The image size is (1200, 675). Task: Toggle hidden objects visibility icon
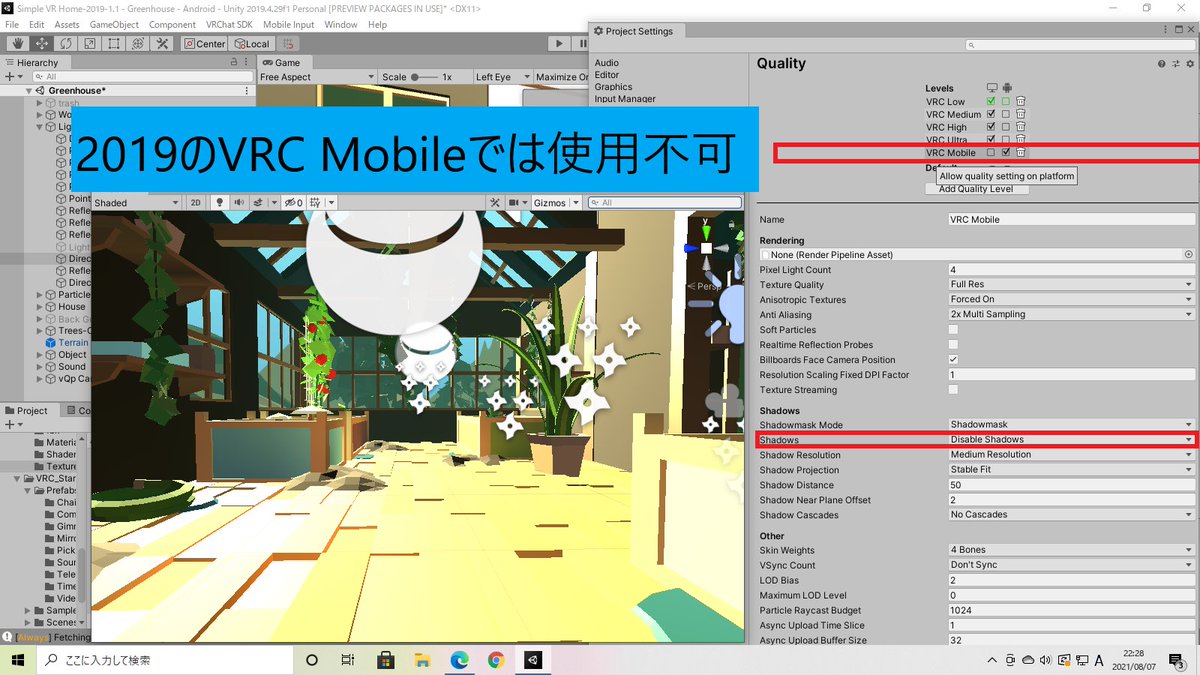[x=293, y=203]
